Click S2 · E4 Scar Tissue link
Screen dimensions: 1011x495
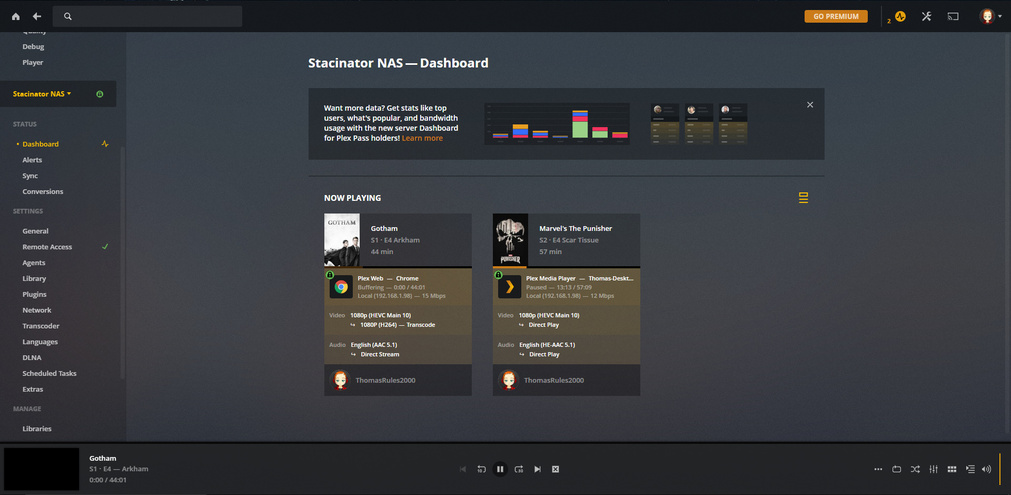569,240
